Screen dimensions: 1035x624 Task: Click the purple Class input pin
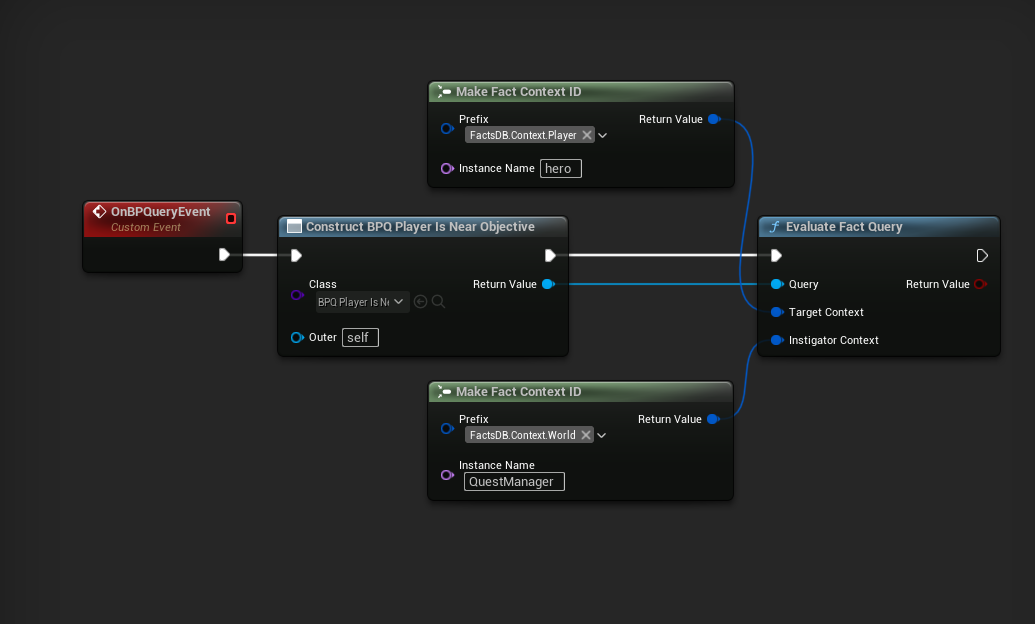tap(297, 295)
